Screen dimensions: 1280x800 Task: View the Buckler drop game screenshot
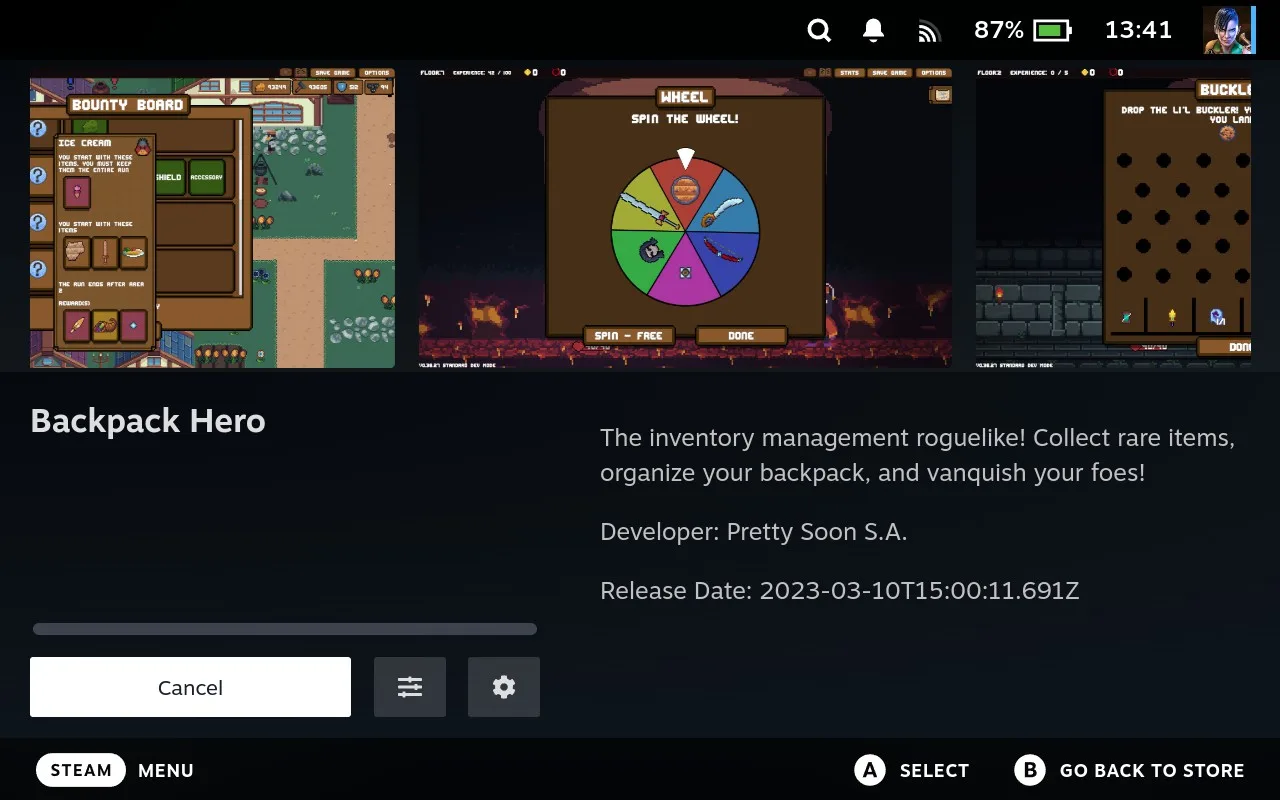(1114, 218)
